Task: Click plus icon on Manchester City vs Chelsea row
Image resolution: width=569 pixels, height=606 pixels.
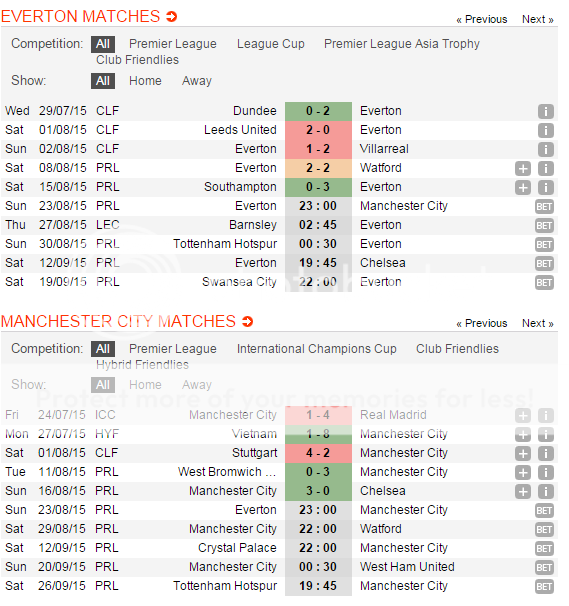Action: click(x=523, y=491)
